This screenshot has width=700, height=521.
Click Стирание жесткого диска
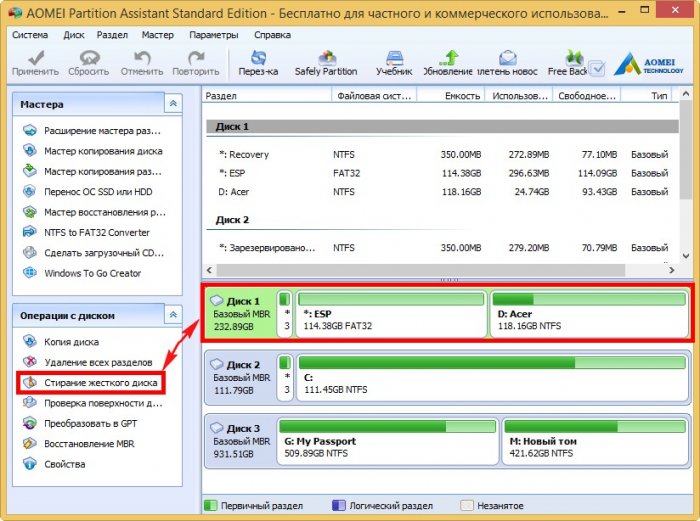92,383
